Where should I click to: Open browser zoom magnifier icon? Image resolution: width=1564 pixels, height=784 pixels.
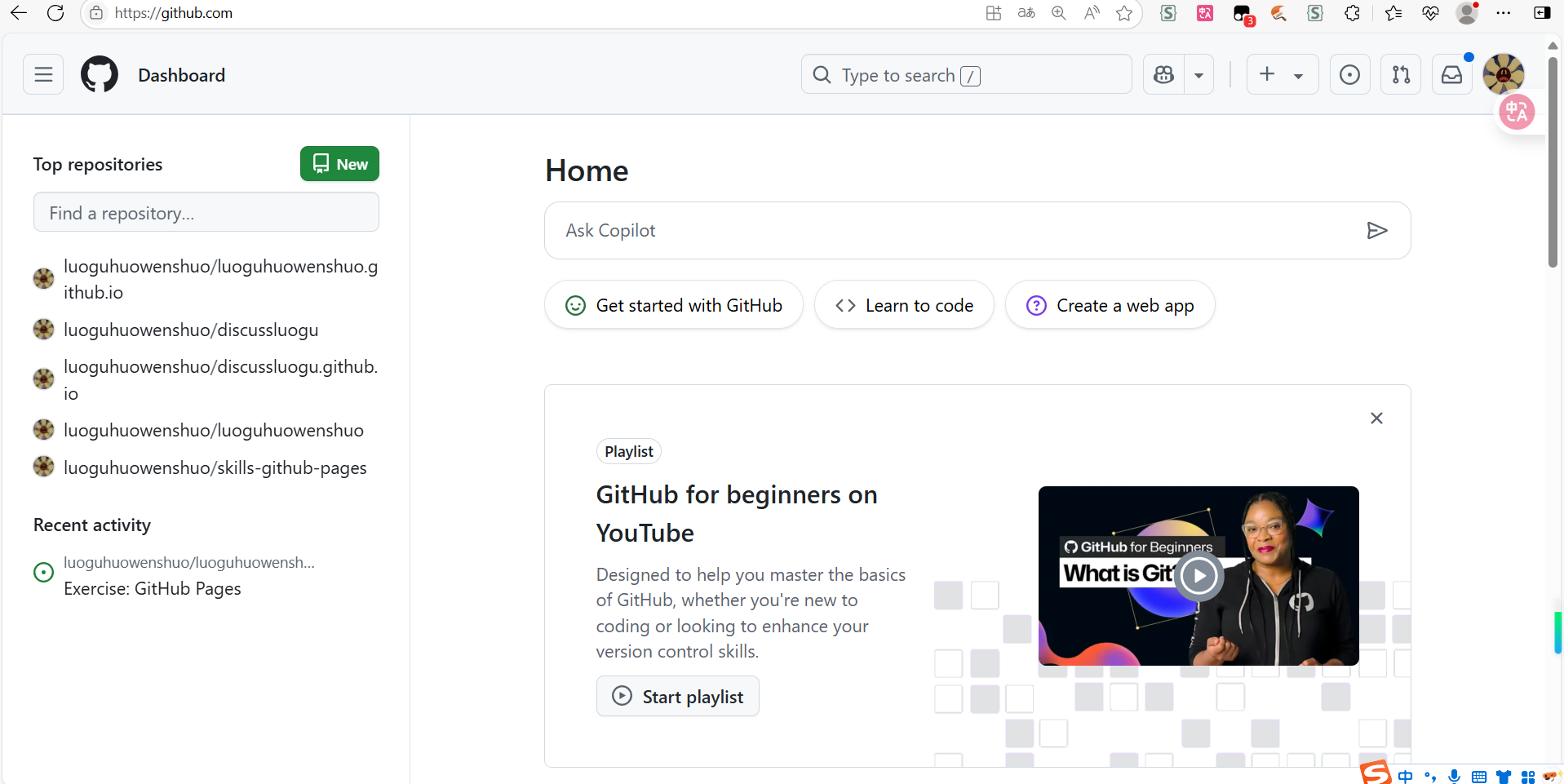click(1059, 13)
